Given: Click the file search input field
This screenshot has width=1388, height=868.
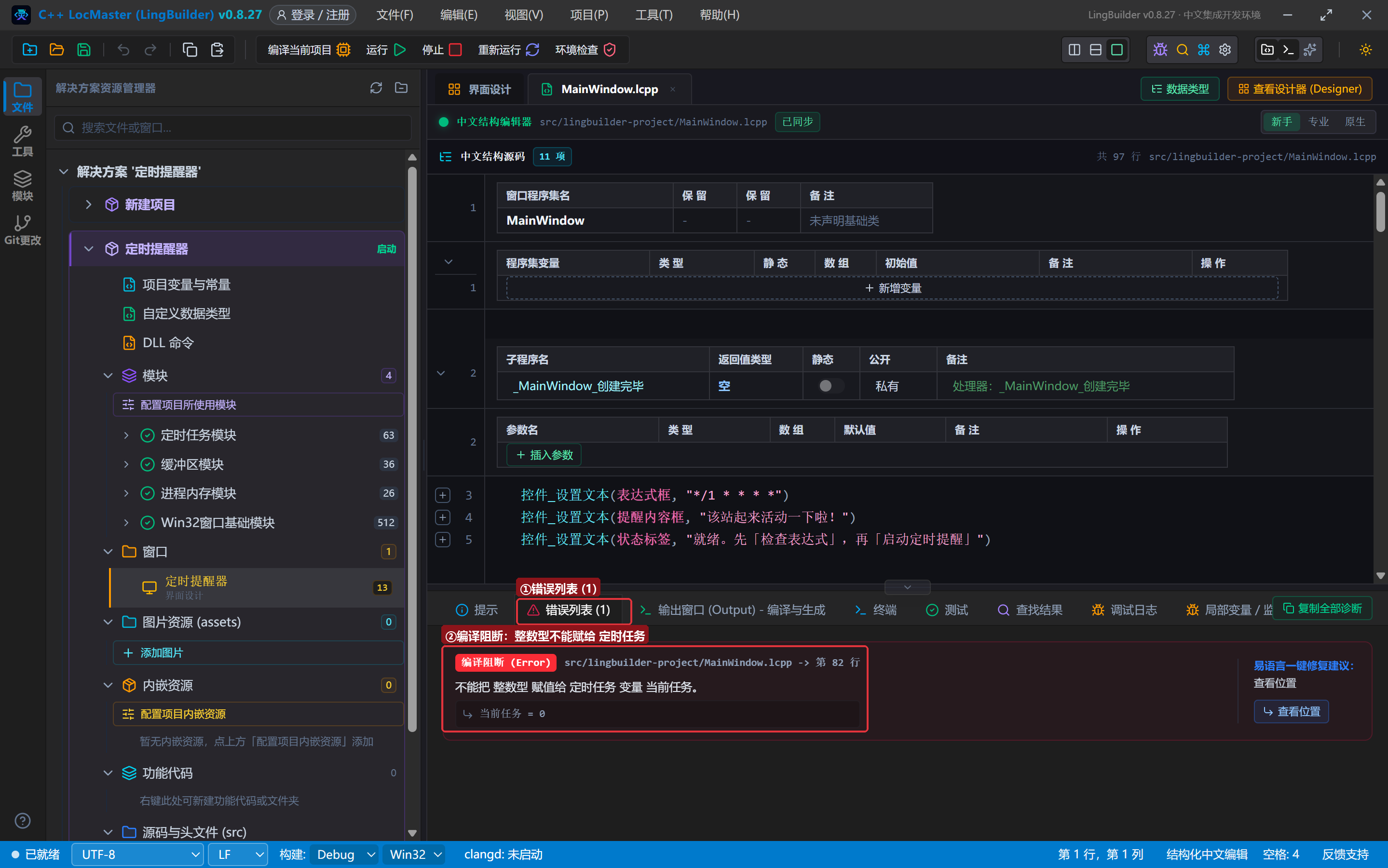Looking at the screenshot, I should (233, 127).
